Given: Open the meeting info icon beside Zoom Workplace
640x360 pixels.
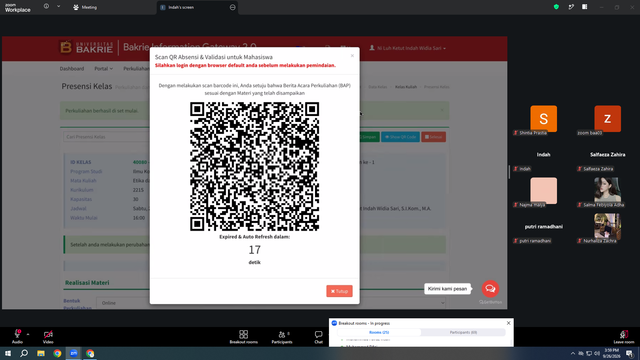Looking at the screenshot, I should (46, 7).
